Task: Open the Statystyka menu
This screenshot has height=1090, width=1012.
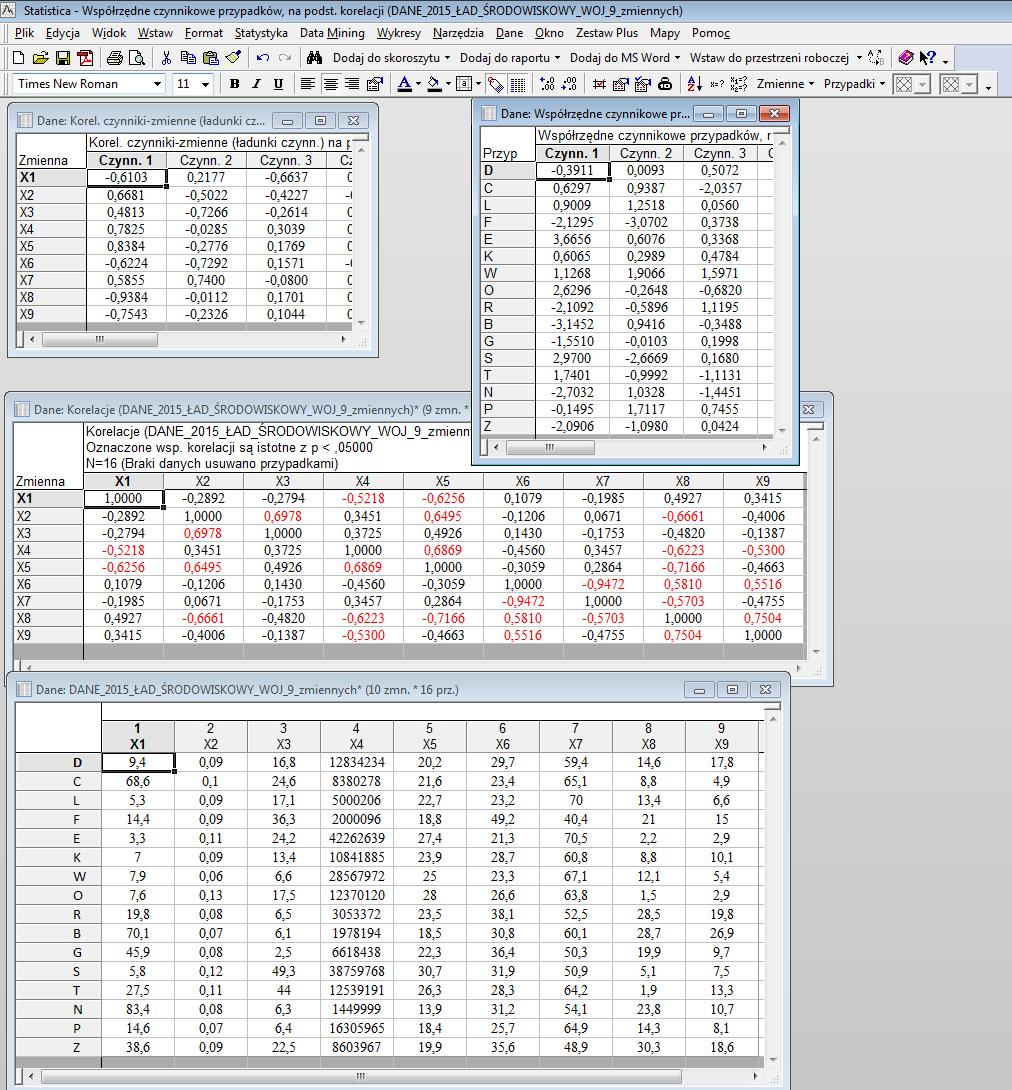Action: click(x=261, y=33)
